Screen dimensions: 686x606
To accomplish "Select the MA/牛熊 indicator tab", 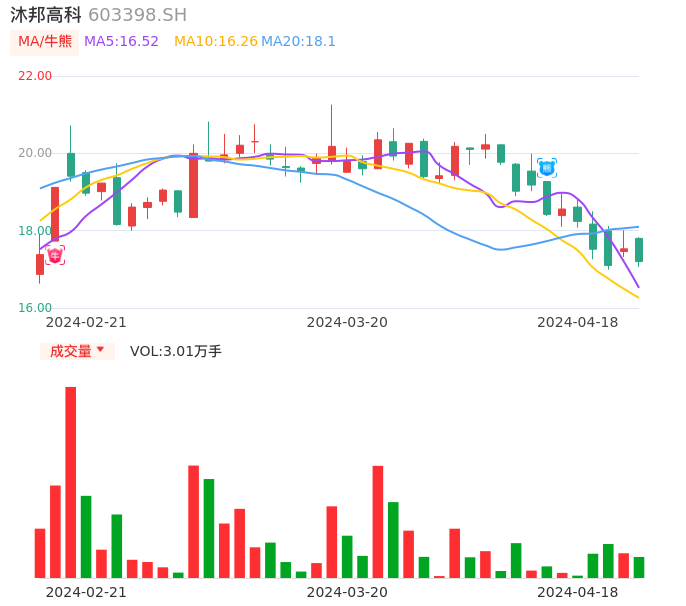I will point(45,41).
